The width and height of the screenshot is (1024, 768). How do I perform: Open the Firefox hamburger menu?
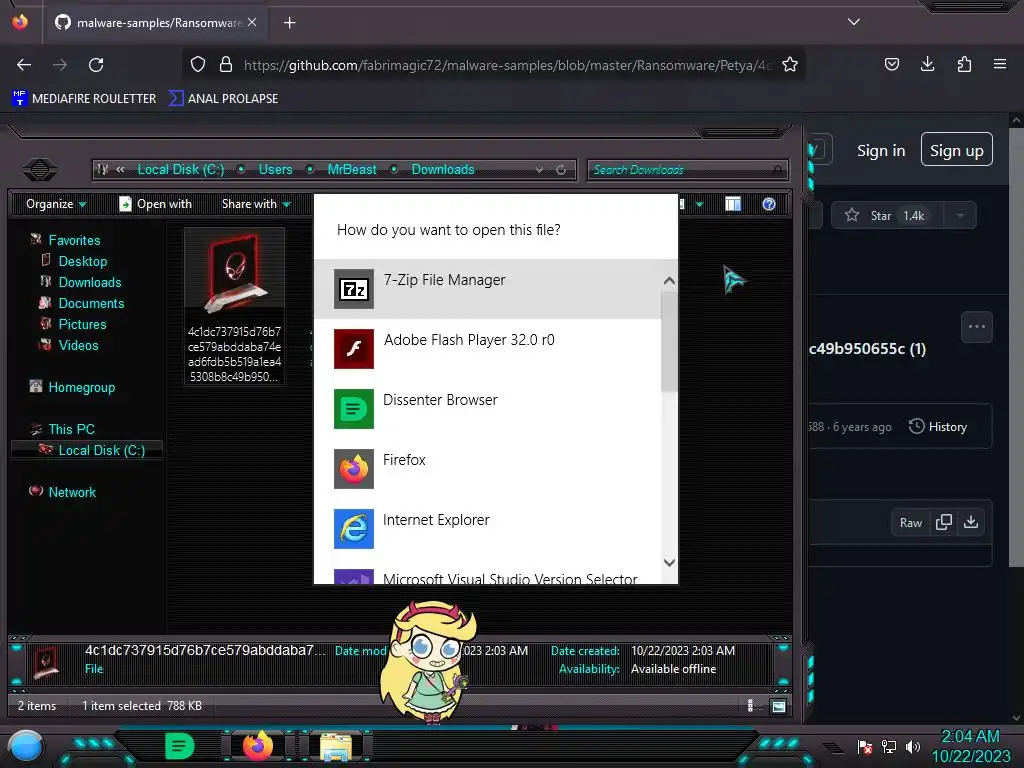tap(1000, 64)
